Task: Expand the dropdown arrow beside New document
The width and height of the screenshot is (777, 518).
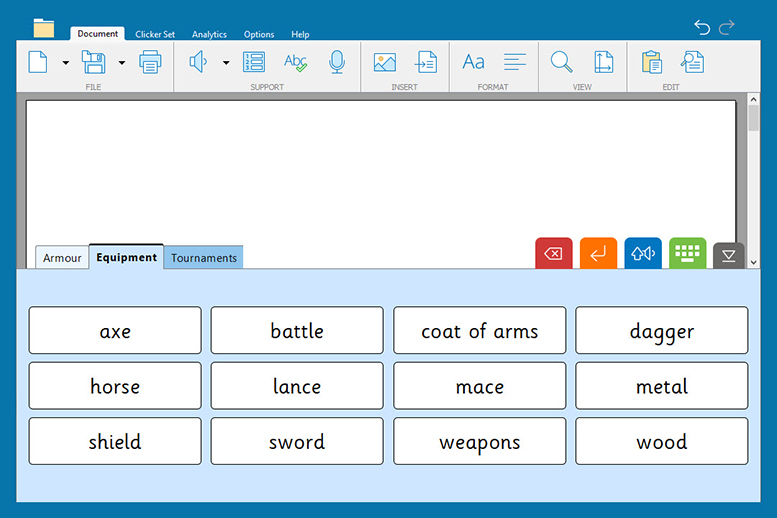Action: pyautogui.click(x=66, y=63)
